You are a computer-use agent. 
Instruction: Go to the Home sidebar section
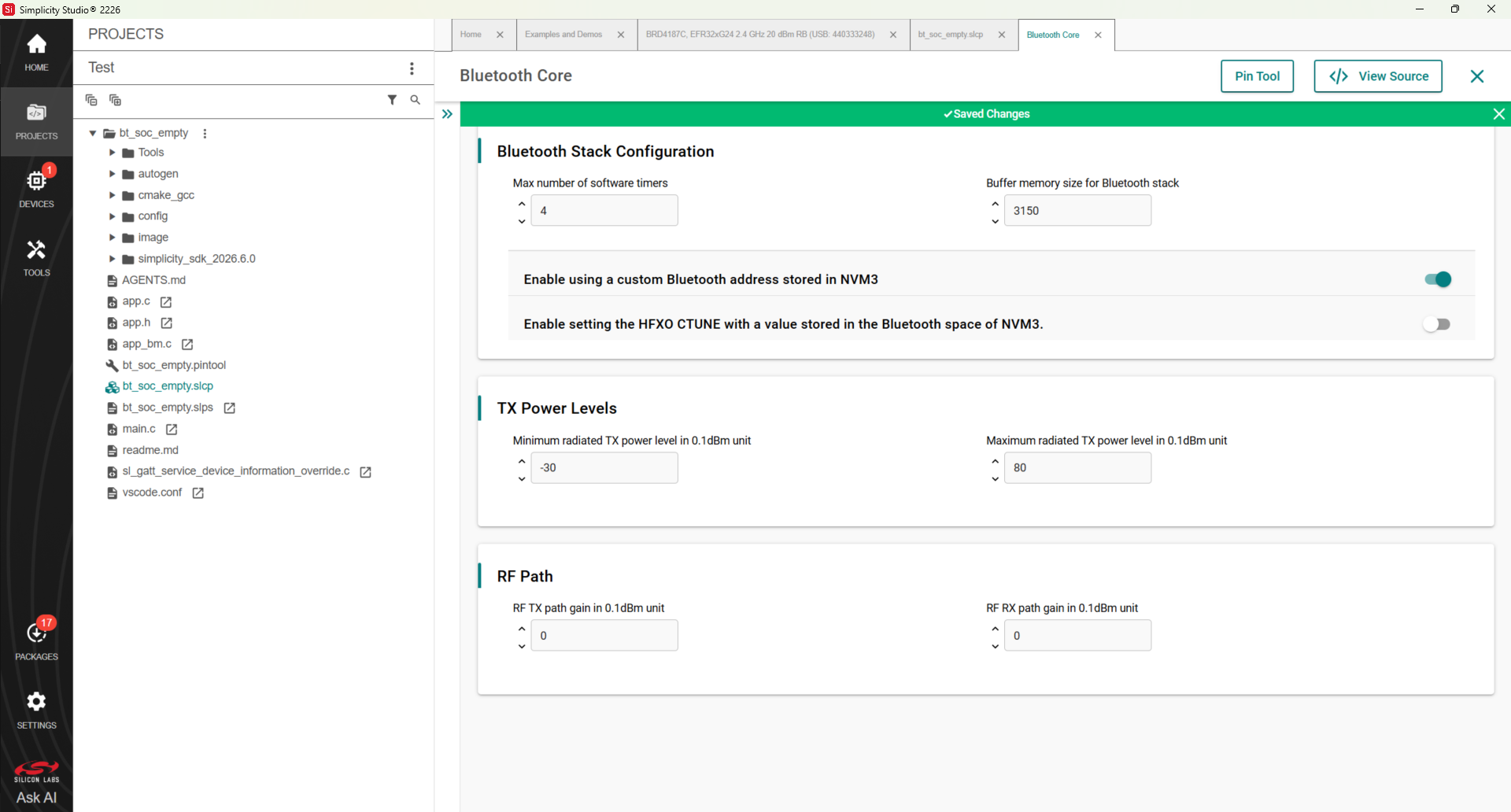point(36,53)
